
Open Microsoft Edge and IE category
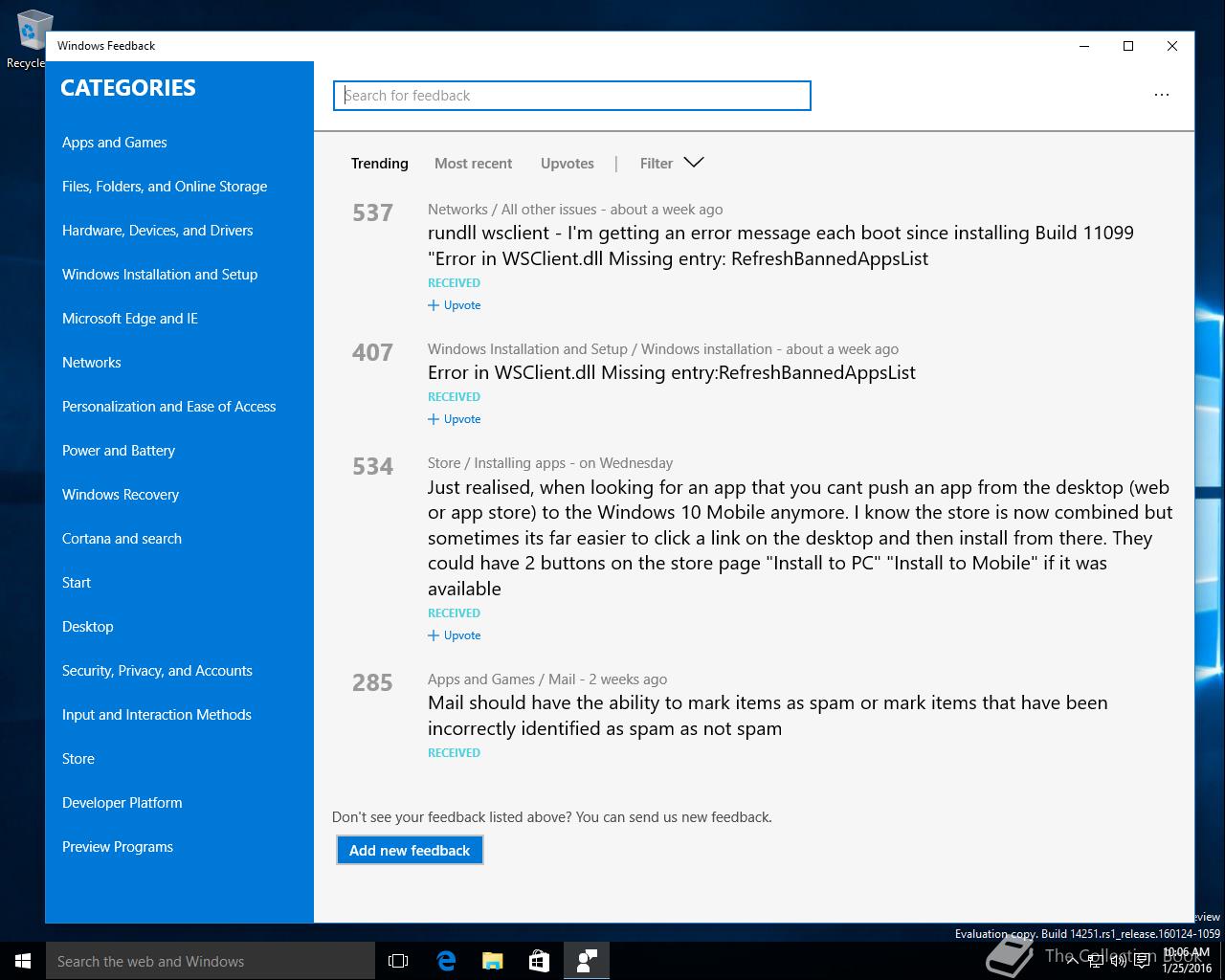click(x=130, y=319)
